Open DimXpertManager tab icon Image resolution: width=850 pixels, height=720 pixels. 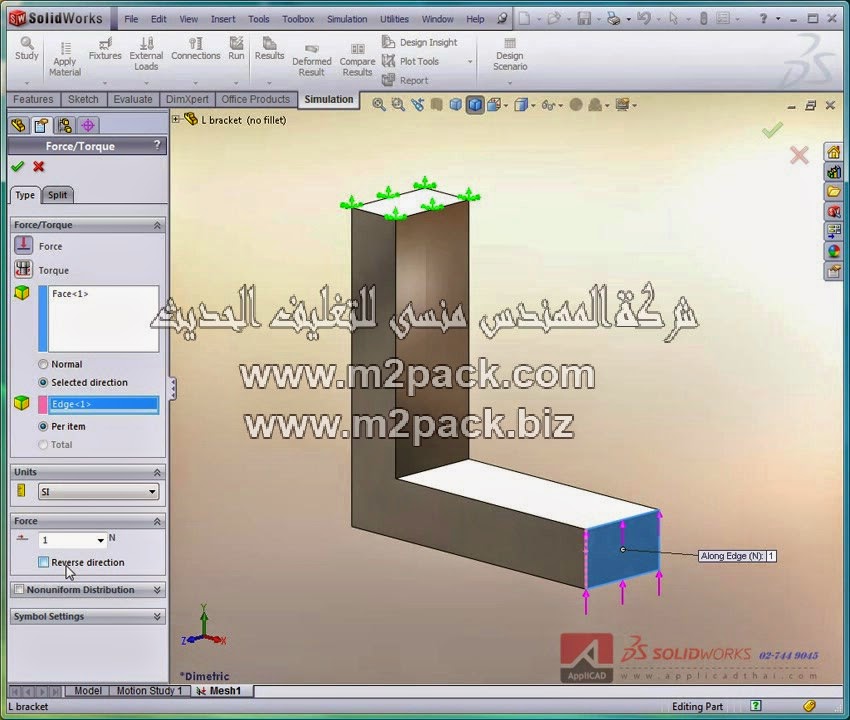[88, 125]
